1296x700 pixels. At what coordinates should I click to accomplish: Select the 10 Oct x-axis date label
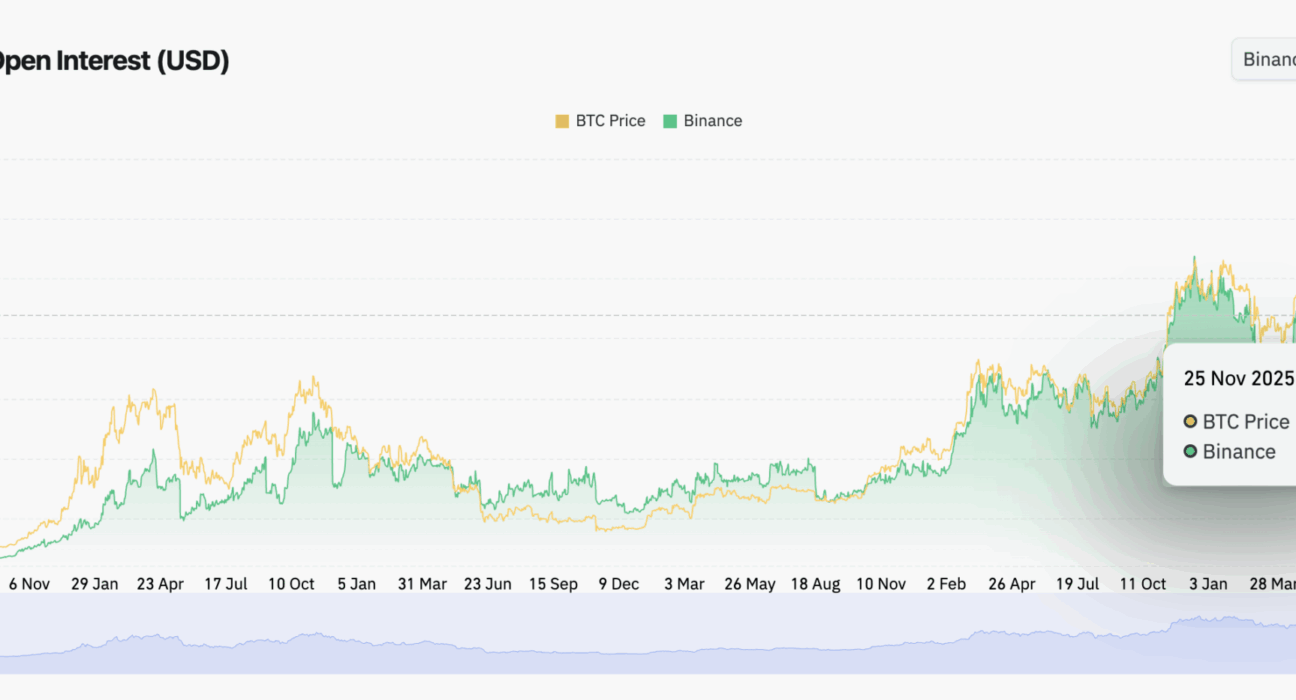pyautogui.click(x=291, y=584)
